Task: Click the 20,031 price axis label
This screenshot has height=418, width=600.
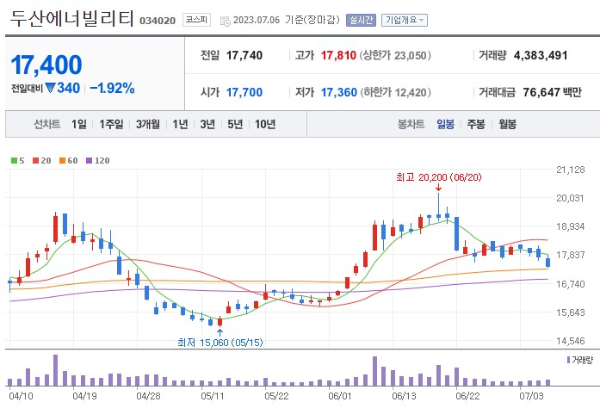Action: coord(571,198)
